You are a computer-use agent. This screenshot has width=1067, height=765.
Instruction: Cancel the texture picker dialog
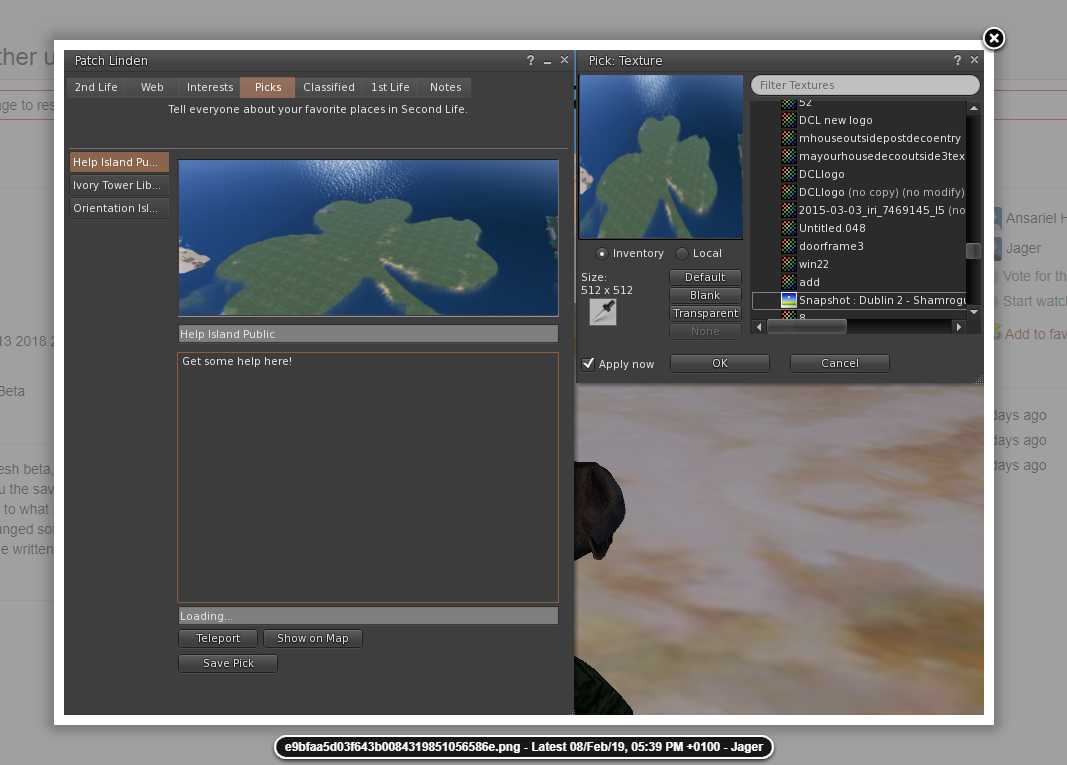(840, 363)
